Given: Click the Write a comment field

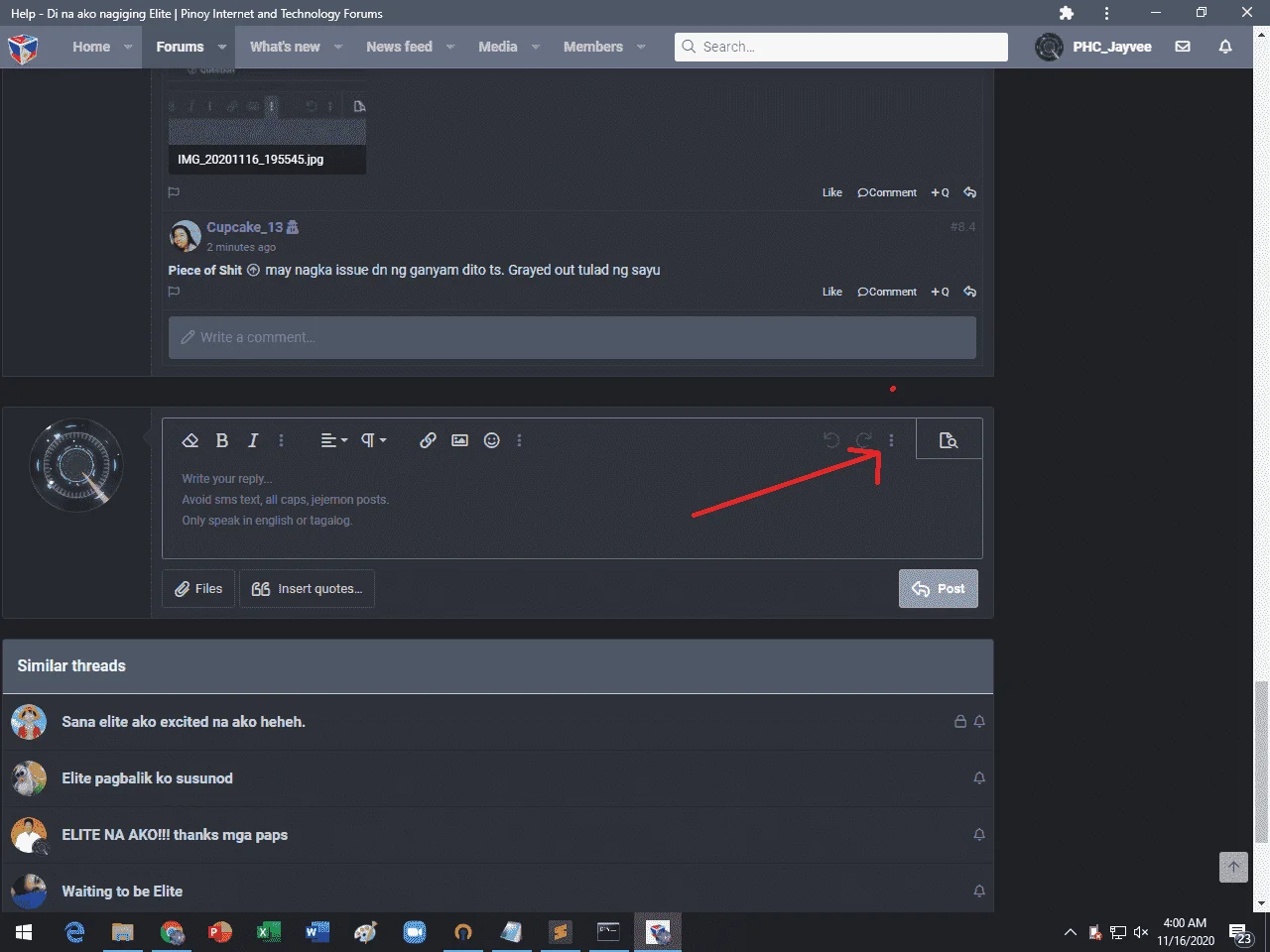Looking at the screenshot, I should (x=572, y=337).
